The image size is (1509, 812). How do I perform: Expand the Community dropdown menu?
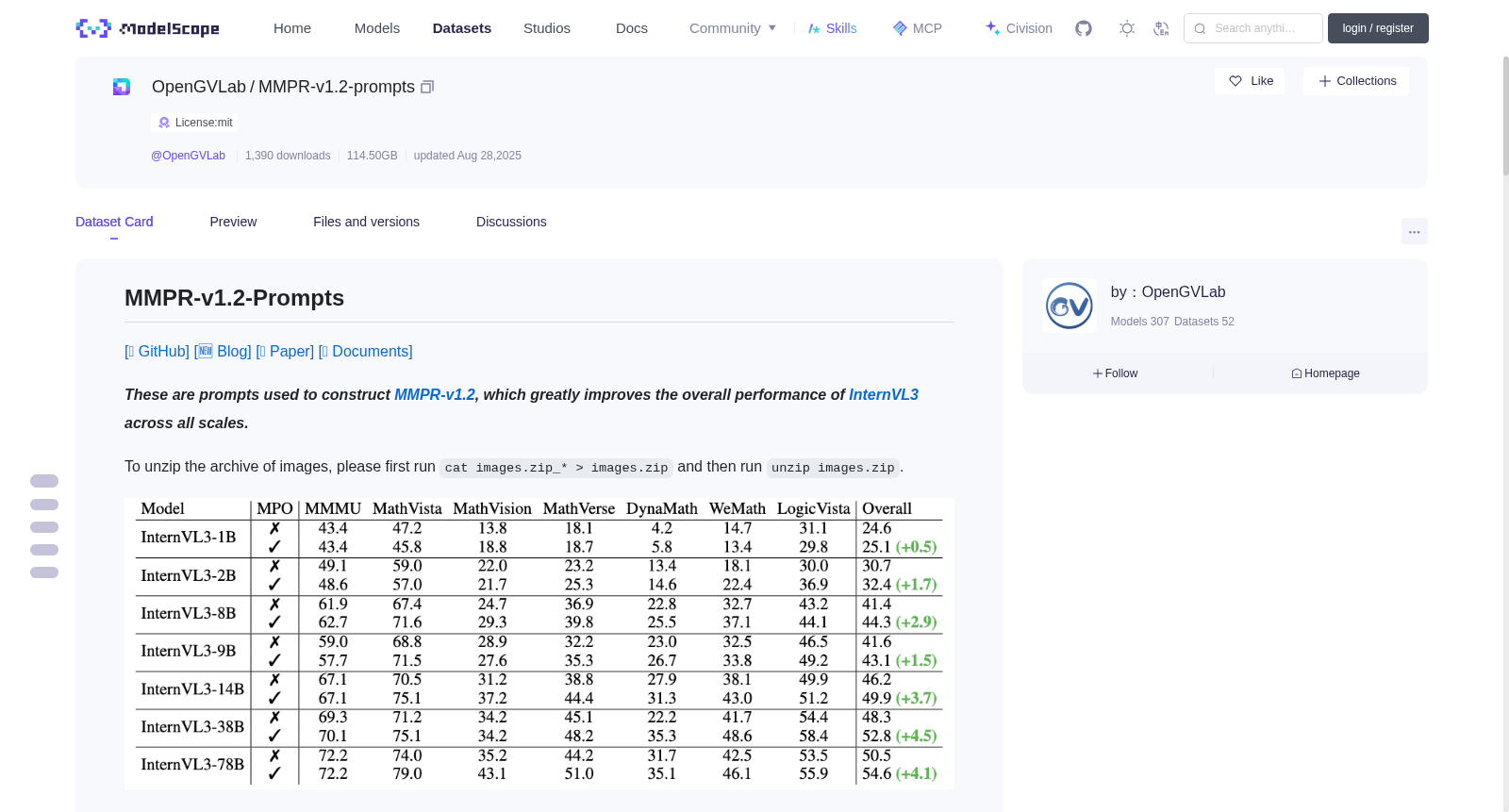733,28
